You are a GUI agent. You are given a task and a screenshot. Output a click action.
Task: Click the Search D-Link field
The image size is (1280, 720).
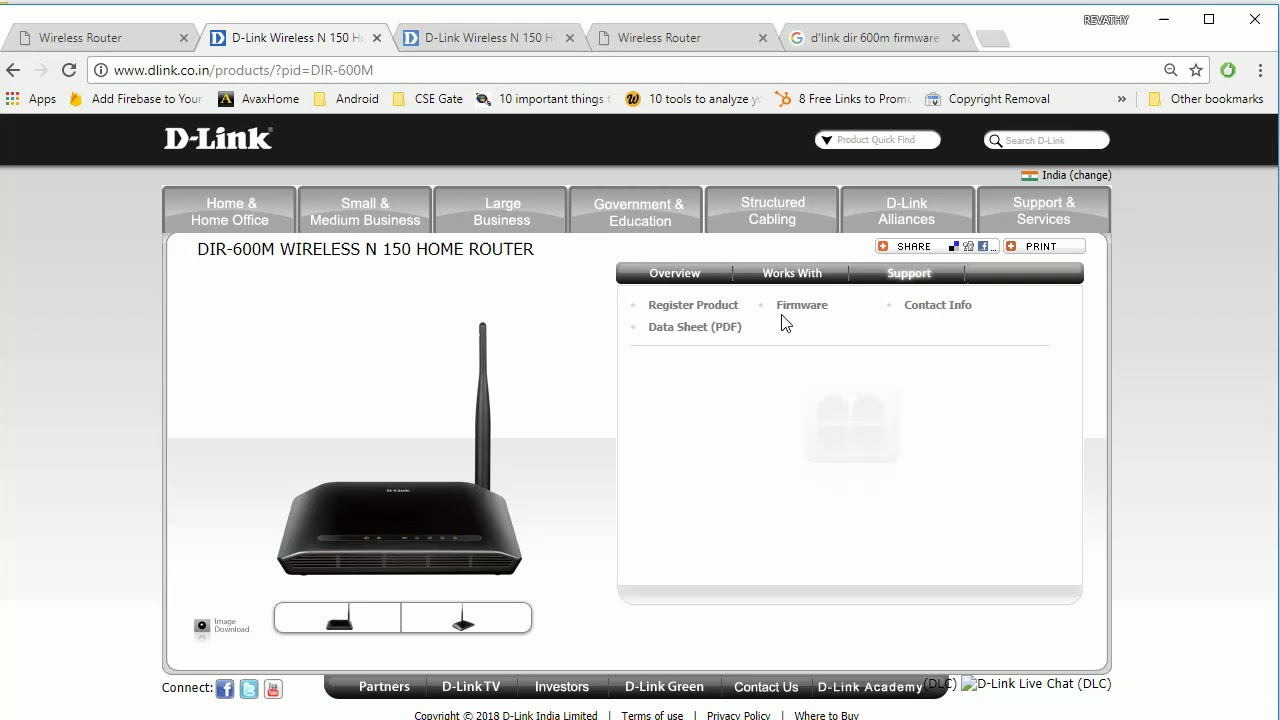pos(1046,140)
